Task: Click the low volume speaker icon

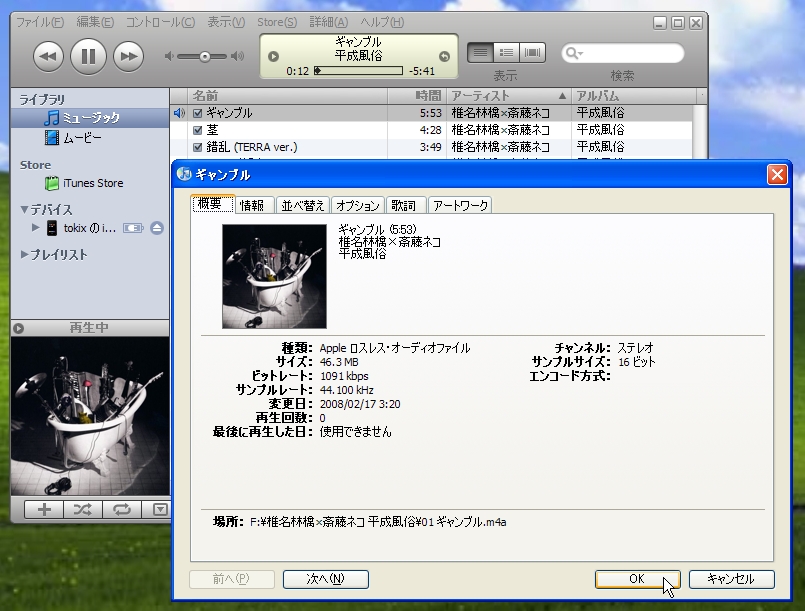Action: (169, 56)
